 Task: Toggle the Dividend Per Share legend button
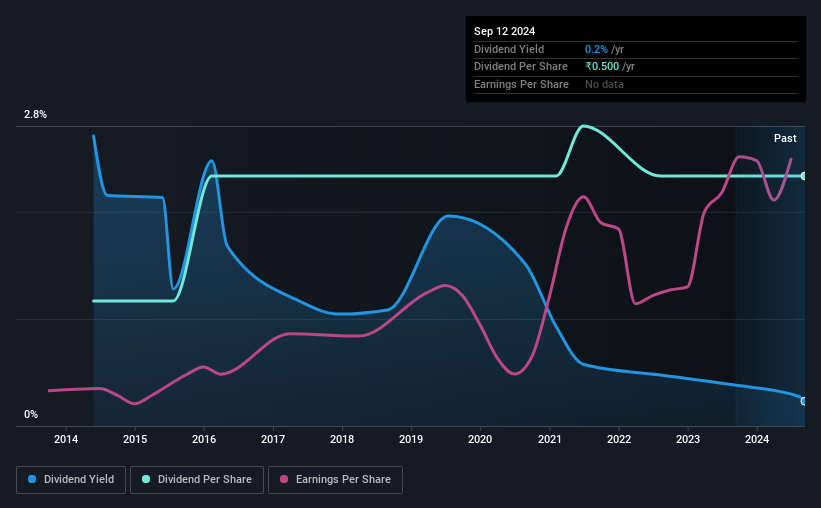coord(197,480)
